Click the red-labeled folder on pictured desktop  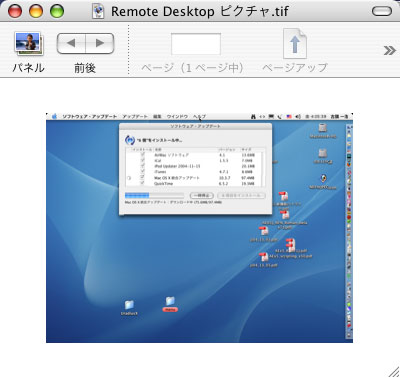click(x=170, y=304)
